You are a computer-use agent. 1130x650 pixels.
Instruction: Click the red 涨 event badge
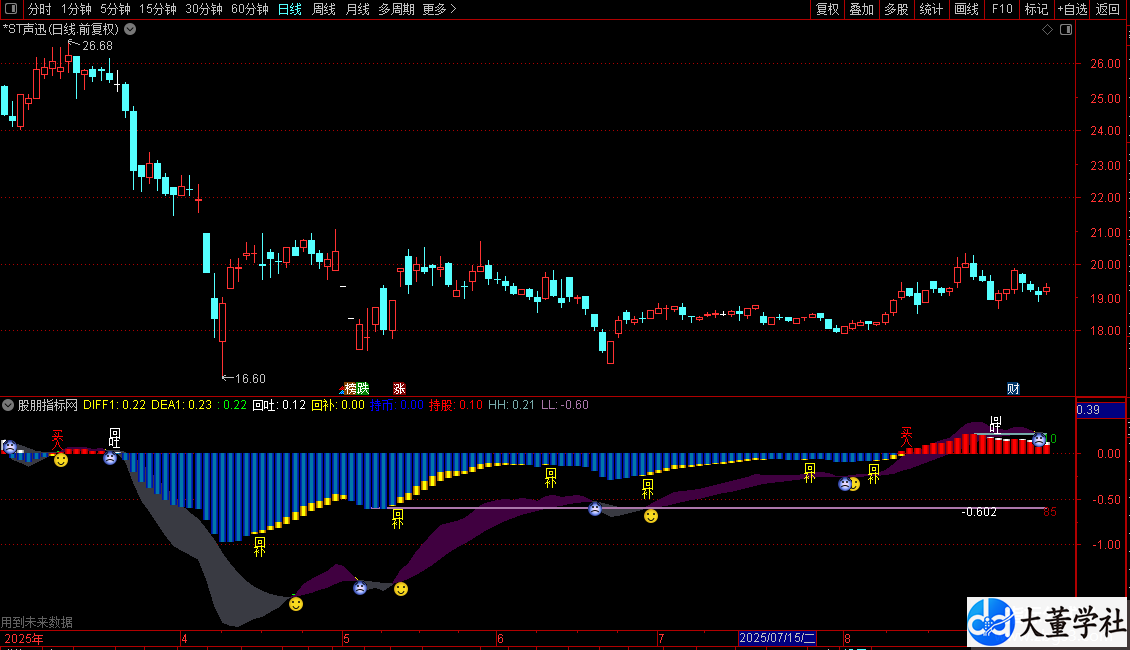pos(399,388)
